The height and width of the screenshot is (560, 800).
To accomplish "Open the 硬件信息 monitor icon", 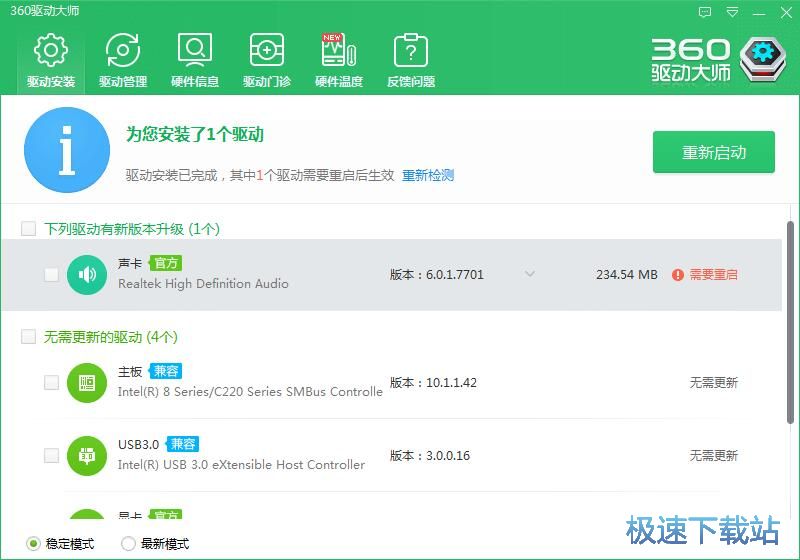I will point(194,50).
